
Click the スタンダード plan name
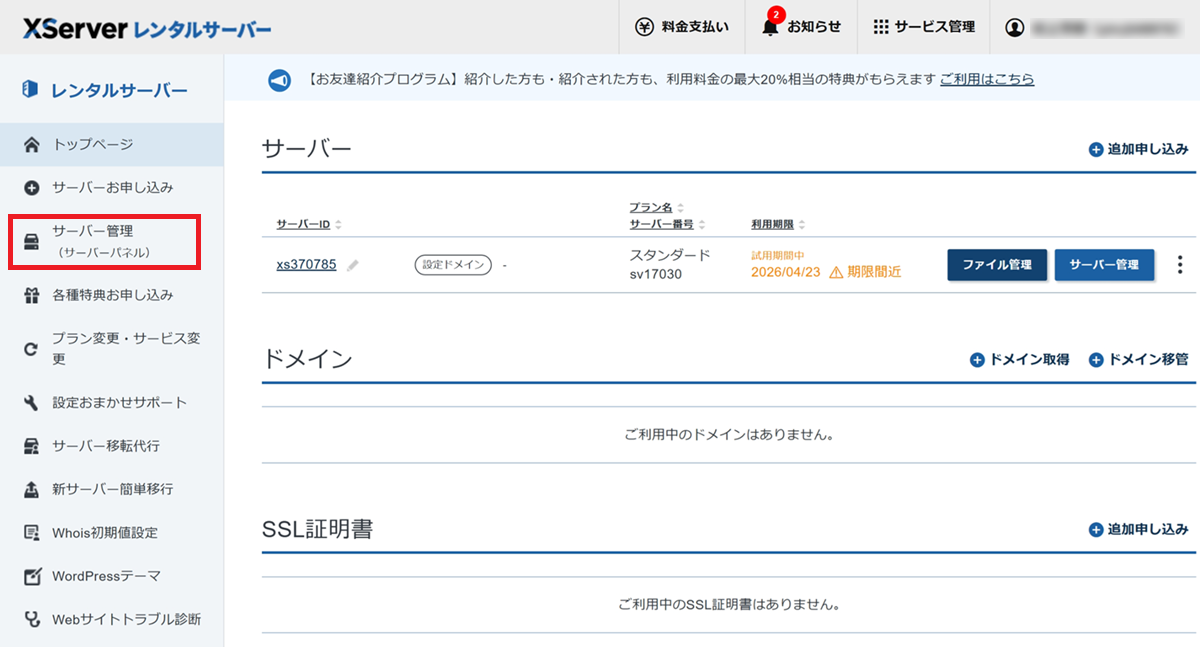[670, 255]
